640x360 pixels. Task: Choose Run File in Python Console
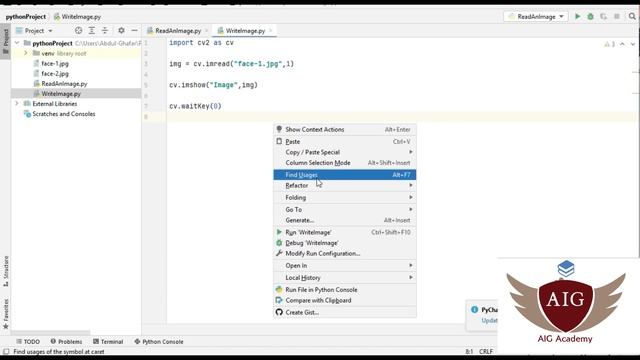click(x=345, y=290)
